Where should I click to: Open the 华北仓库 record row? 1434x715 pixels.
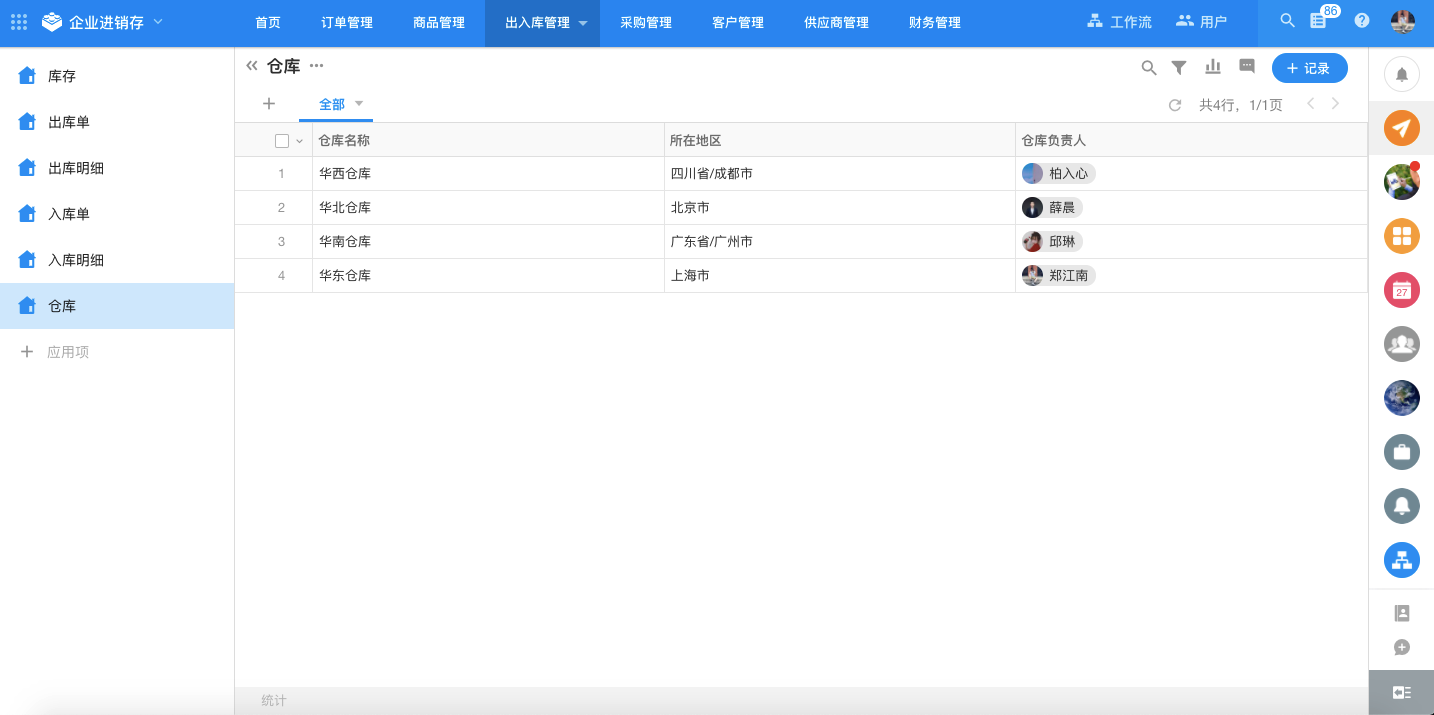point(345,208)
